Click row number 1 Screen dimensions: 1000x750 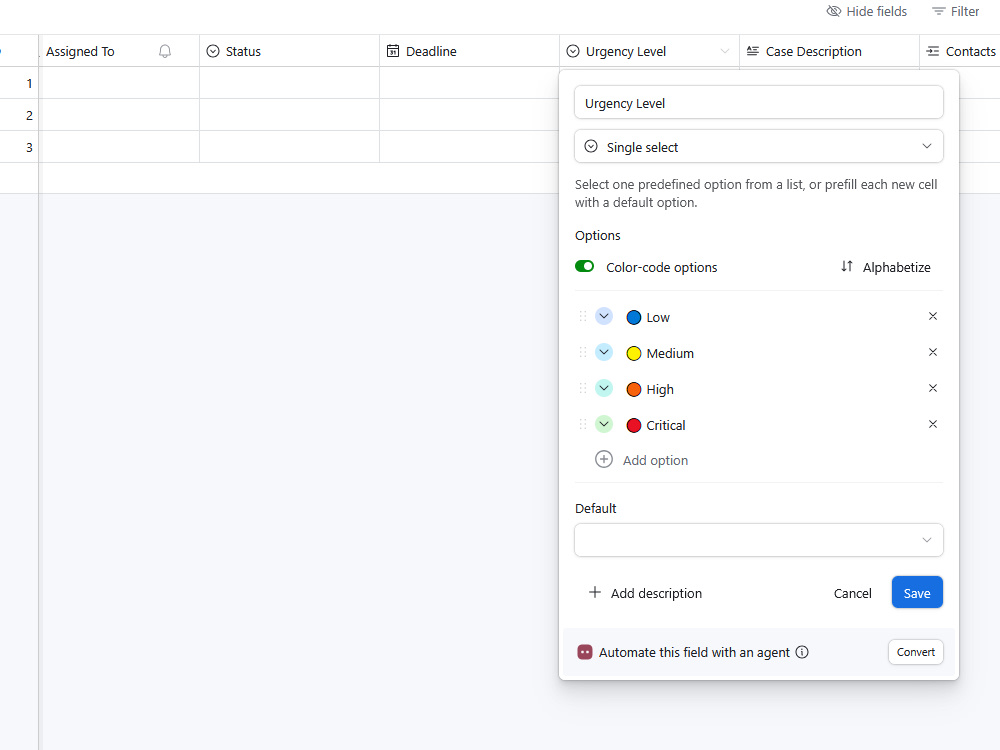[x=29, y=83]
